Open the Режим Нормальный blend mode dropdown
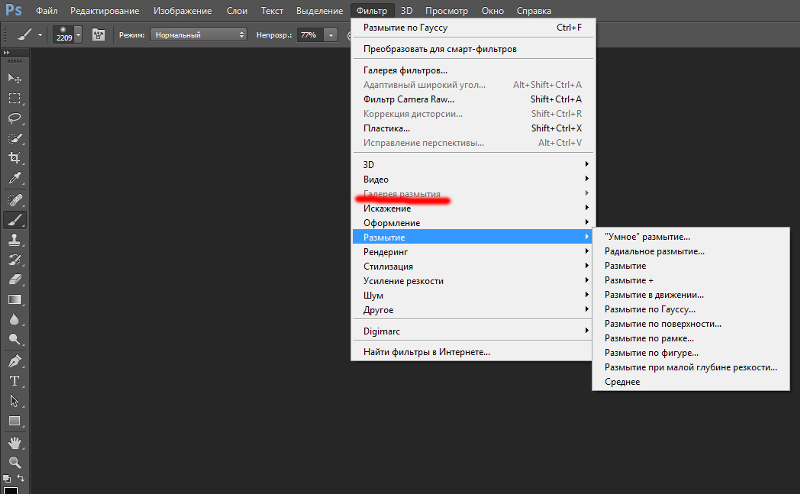Image resolution: width=800 pixels, height=494 pixels. 198,35
